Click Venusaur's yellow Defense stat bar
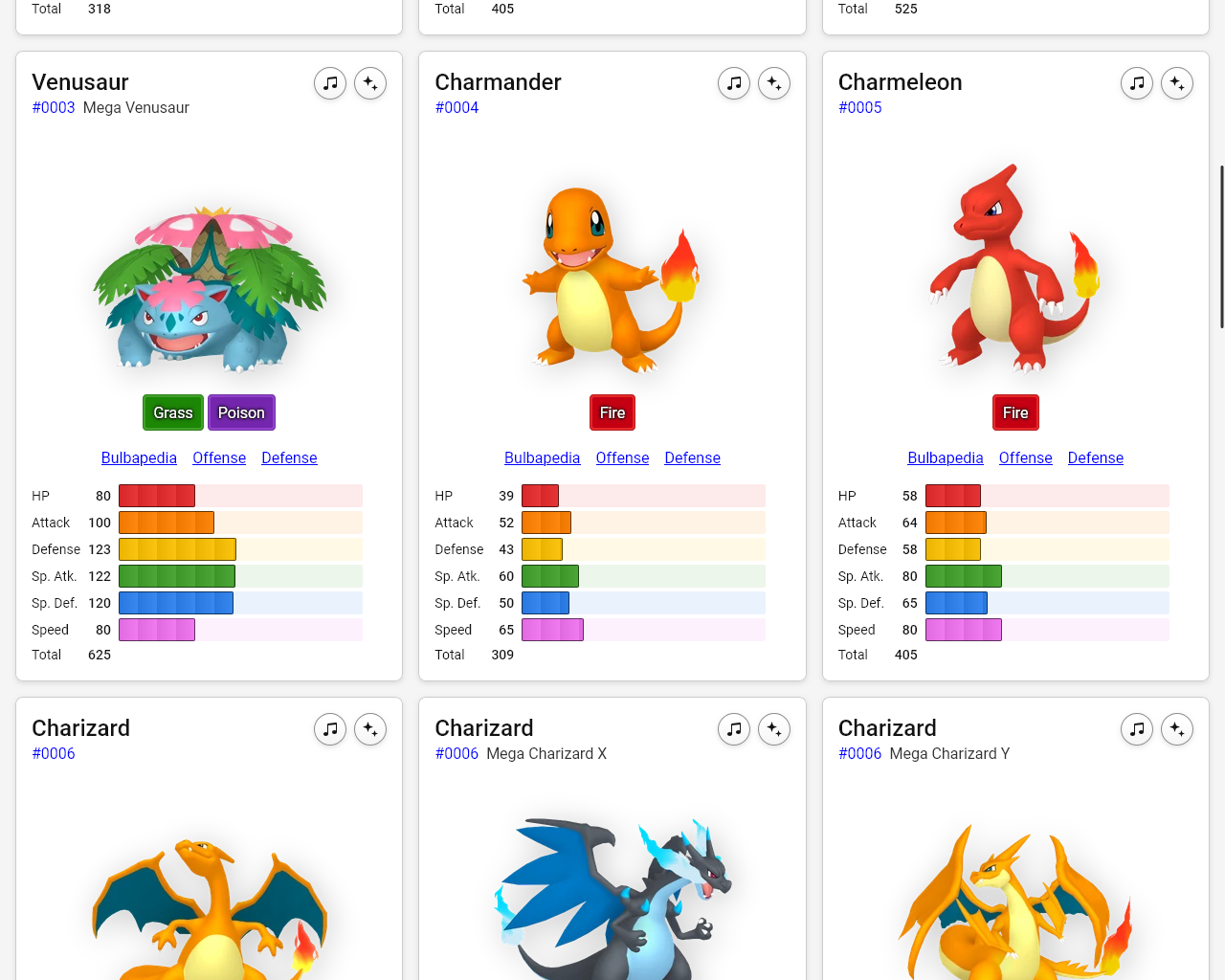1225x980 pixels. (177, 549)
